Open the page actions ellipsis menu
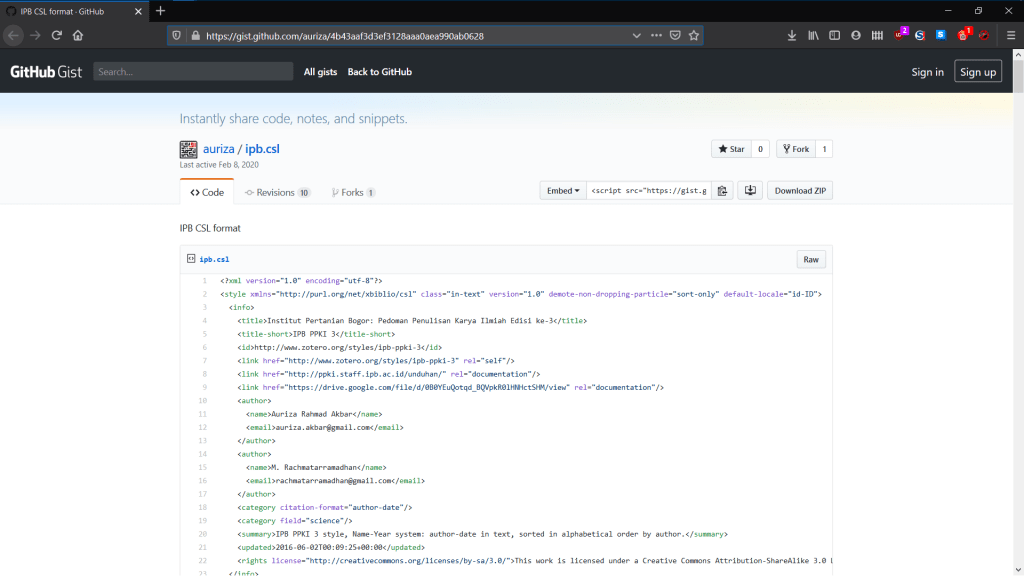Image resolution: width=1024 pixels, height=576 pixels. coord(656,35)
